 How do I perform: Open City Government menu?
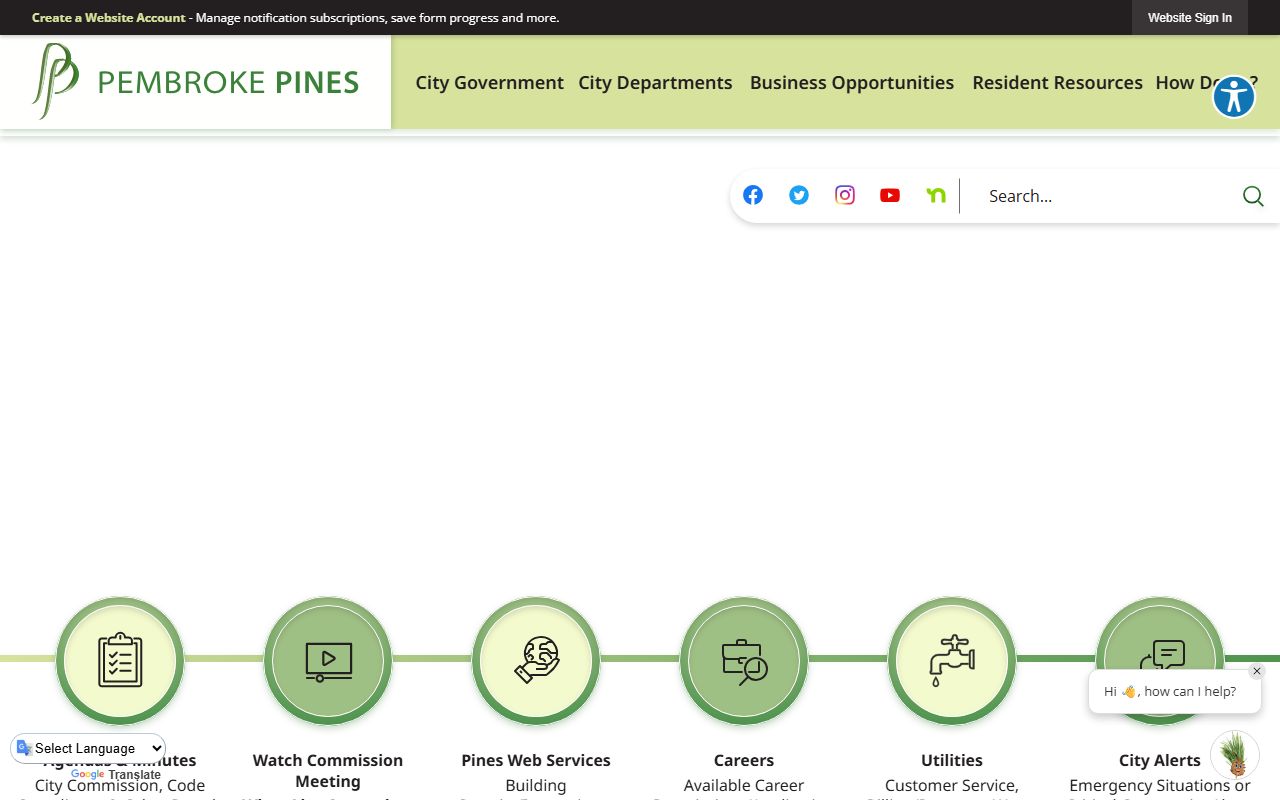[490, 83]
